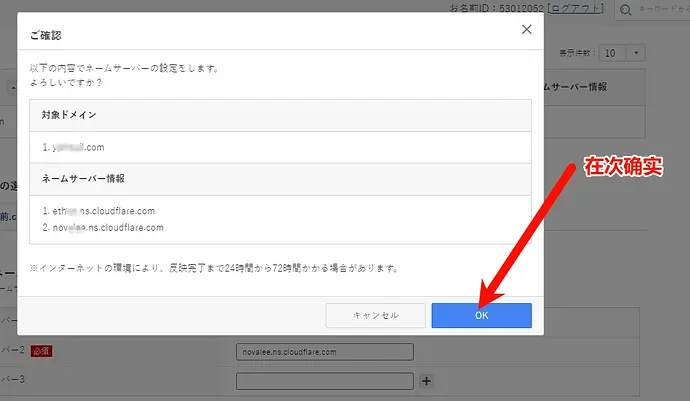Log out via the ログアウト link
This screenshot has height=401, width=690.
pyautogui.click(x=576, y=8)
